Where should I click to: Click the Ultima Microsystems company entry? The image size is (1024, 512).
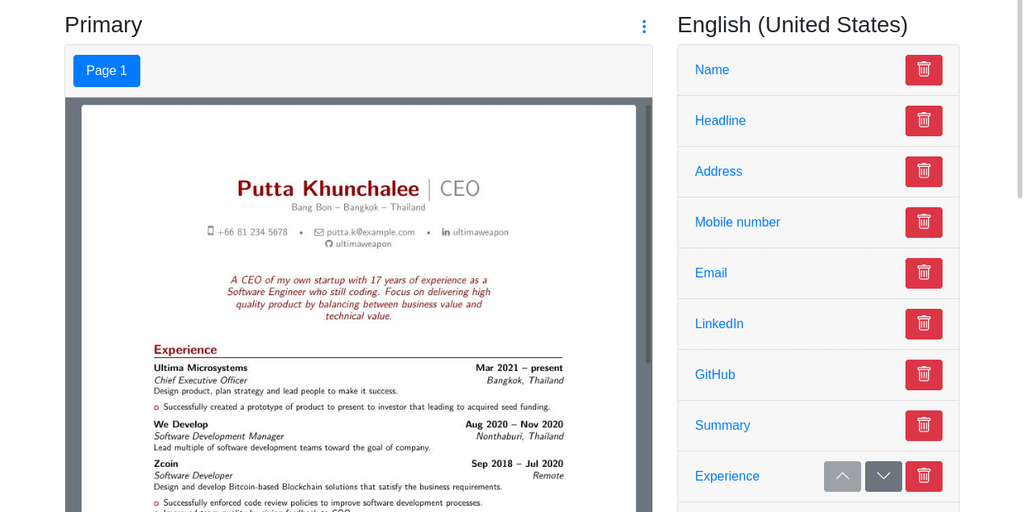(200, 368)
